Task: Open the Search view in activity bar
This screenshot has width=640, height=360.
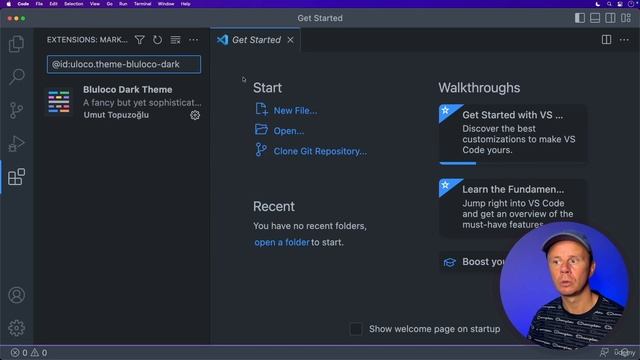Action: click(x=16, y=77)
